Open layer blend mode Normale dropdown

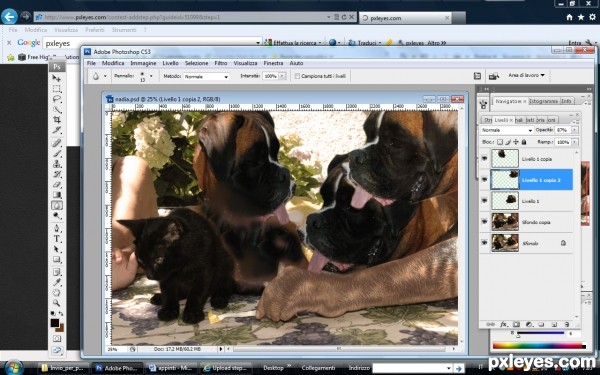click(x=507, y=130)
